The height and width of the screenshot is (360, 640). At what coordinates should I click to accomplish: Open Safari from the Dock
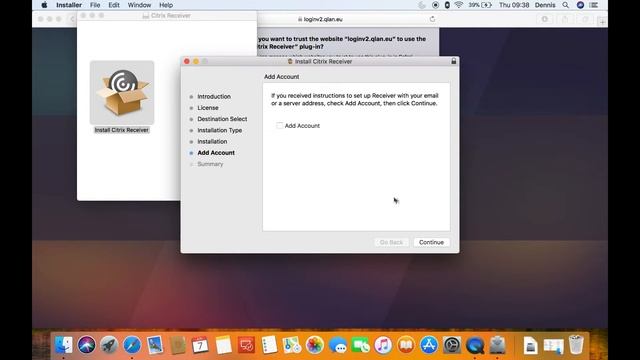(x=132, y=345)
